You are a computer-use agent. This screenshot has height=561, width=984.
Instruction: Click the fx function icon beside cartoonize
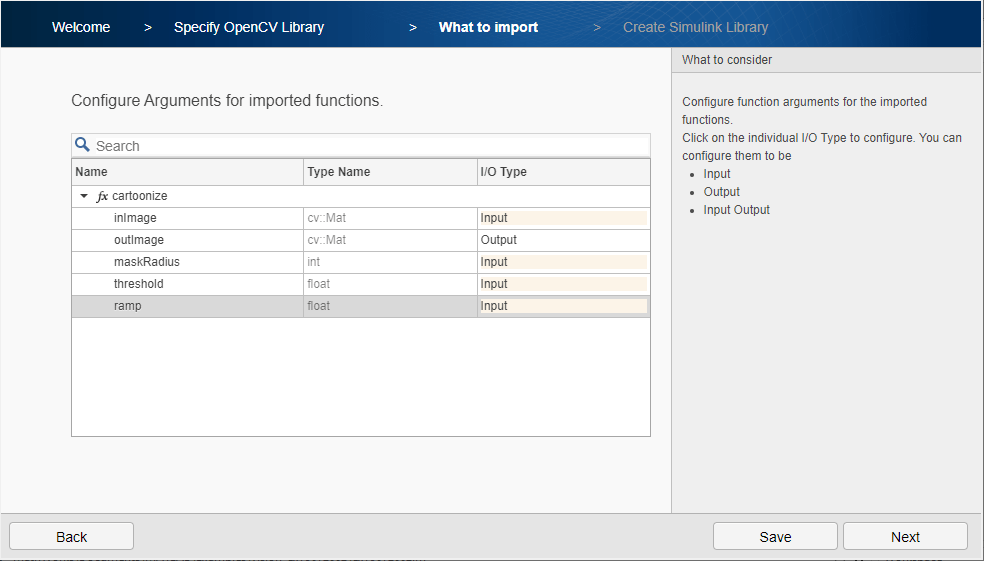102,197
